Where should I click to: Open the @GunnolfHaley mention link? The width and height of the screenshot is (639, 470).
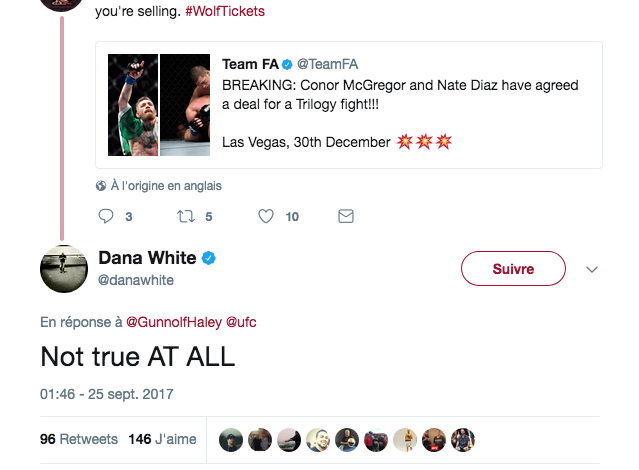pos(174,322)
